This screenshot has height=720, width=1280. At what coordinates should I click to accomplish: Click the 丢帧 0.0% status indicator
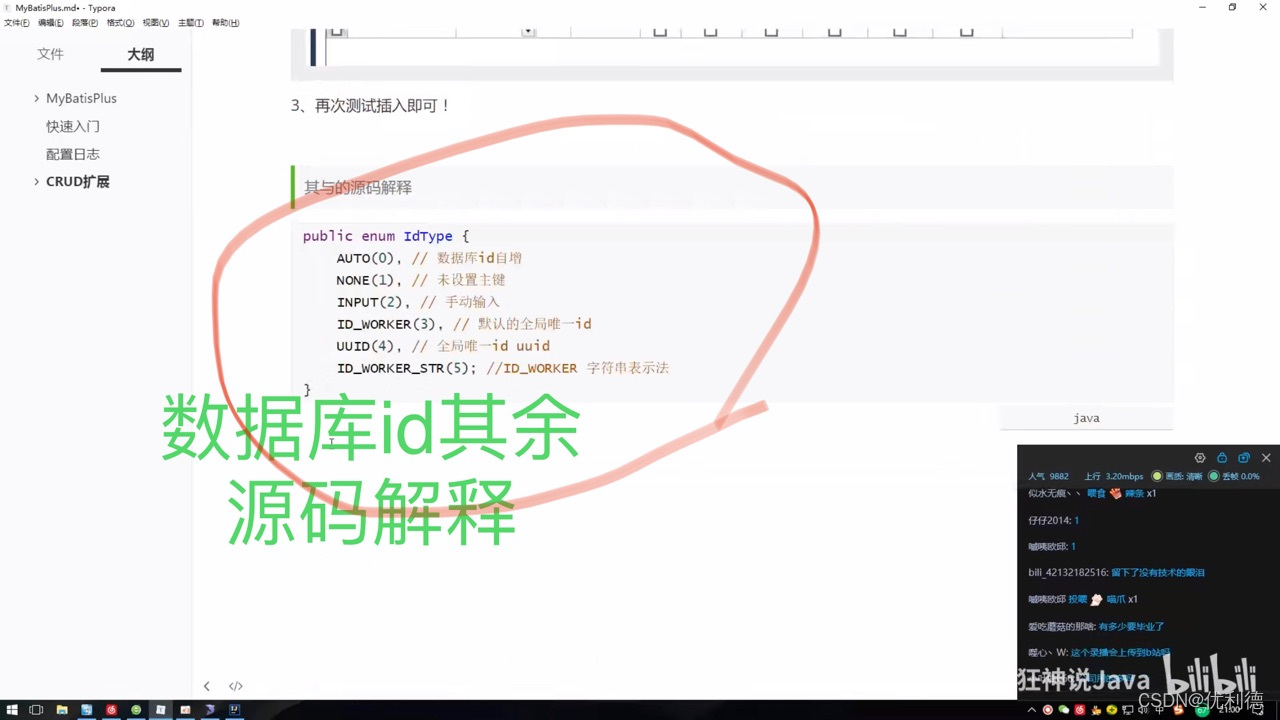click(x=1234, y=476)
